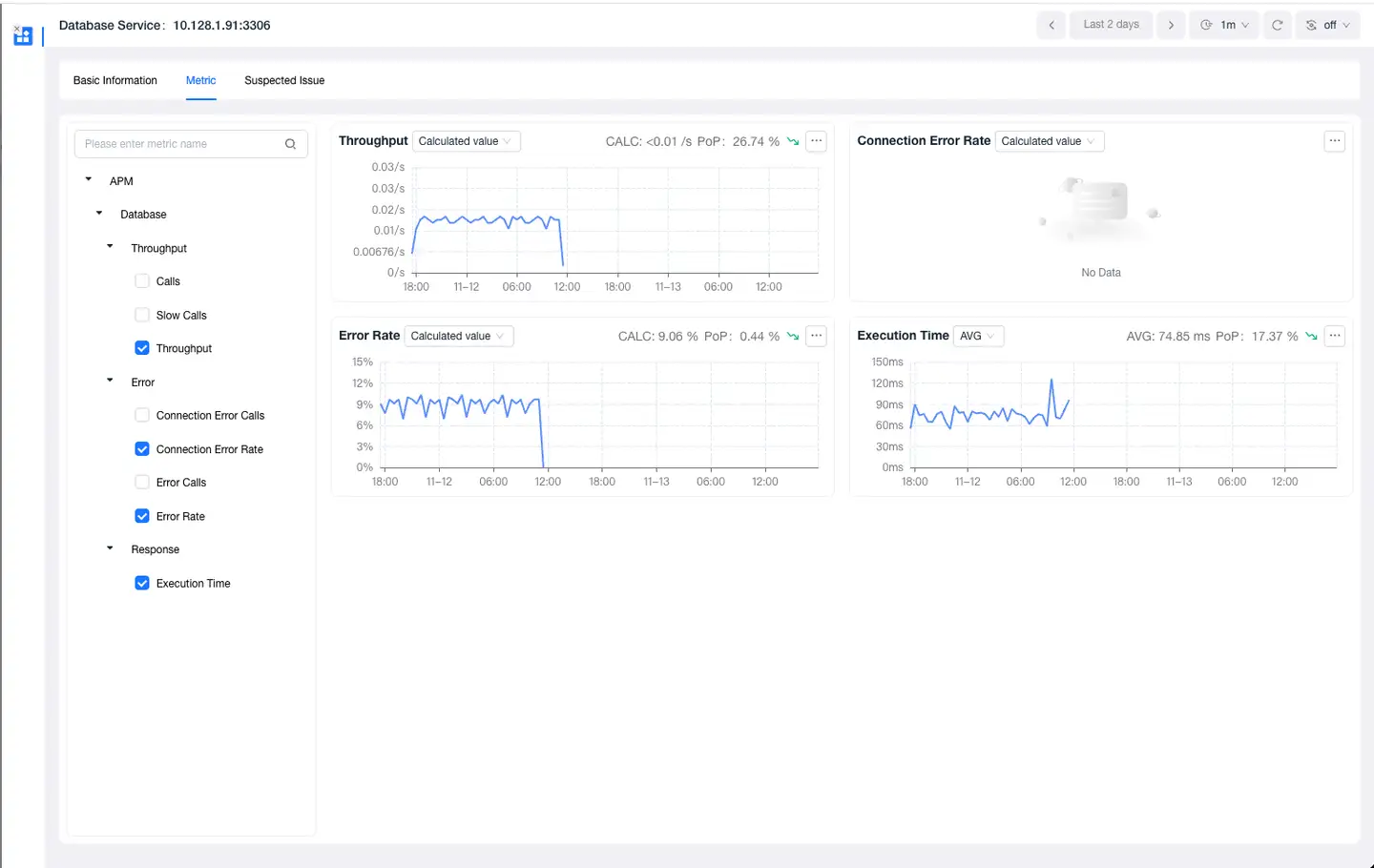Collapse the Response tree group

[x=110, y=548]
